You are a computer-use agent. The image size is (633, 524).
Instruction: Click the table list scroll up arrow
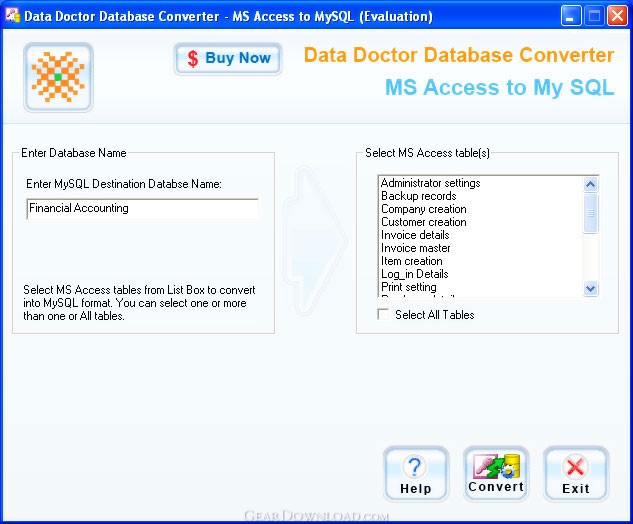590,184
